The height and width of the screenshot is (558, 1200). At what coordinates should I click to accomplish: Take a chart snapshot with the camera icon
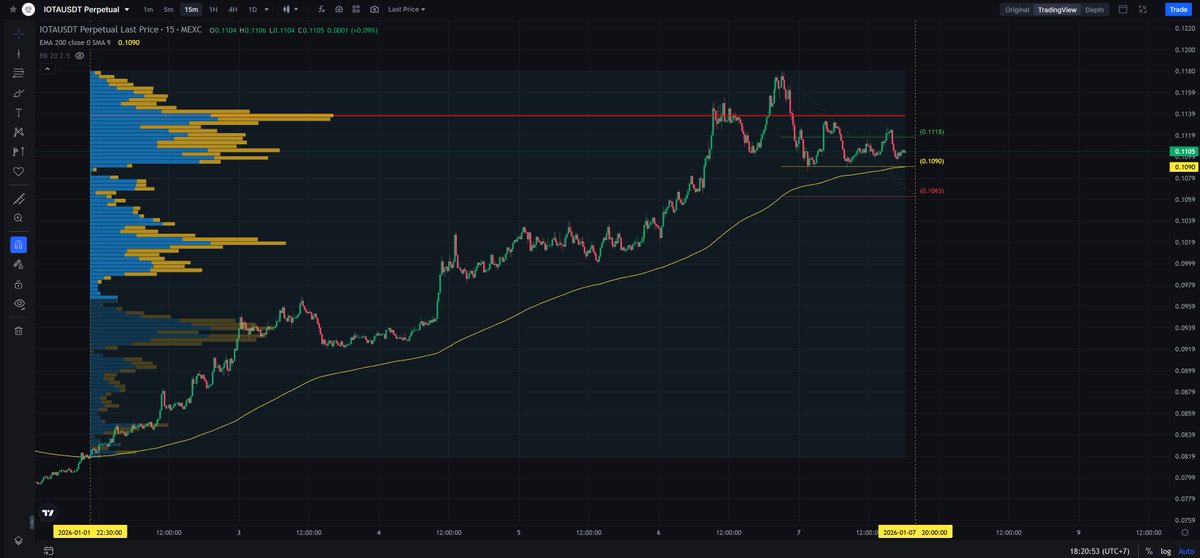coord(374,9)
